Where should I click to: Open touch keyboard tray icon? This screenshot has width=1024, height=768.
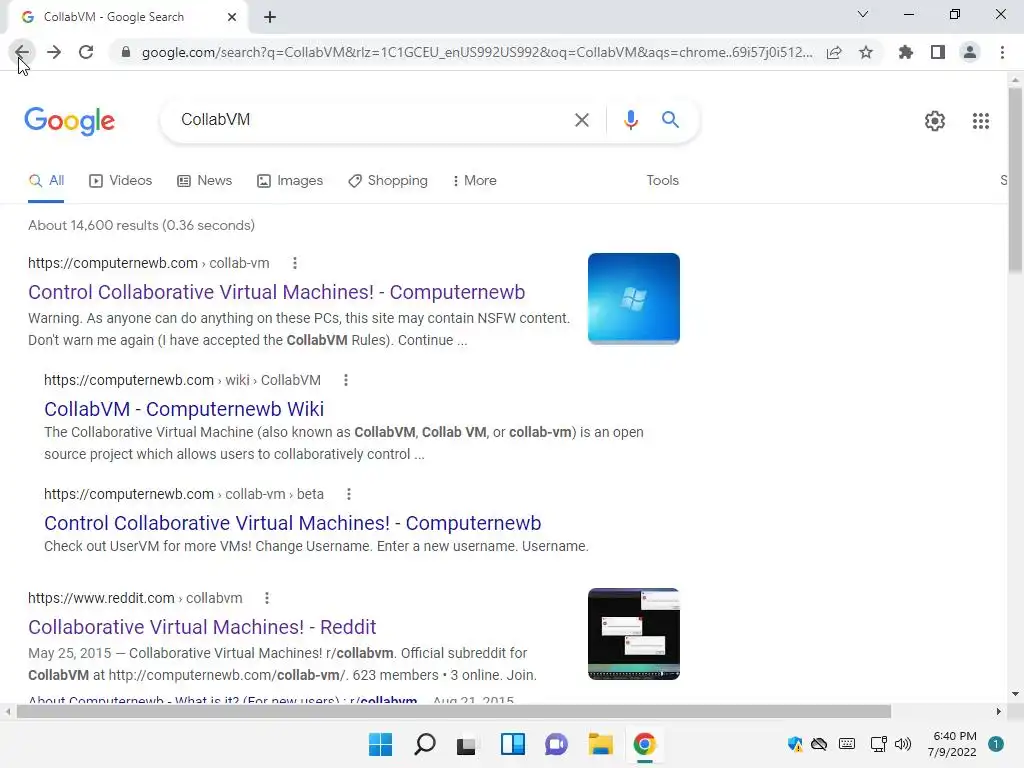(x=847, y=744)
